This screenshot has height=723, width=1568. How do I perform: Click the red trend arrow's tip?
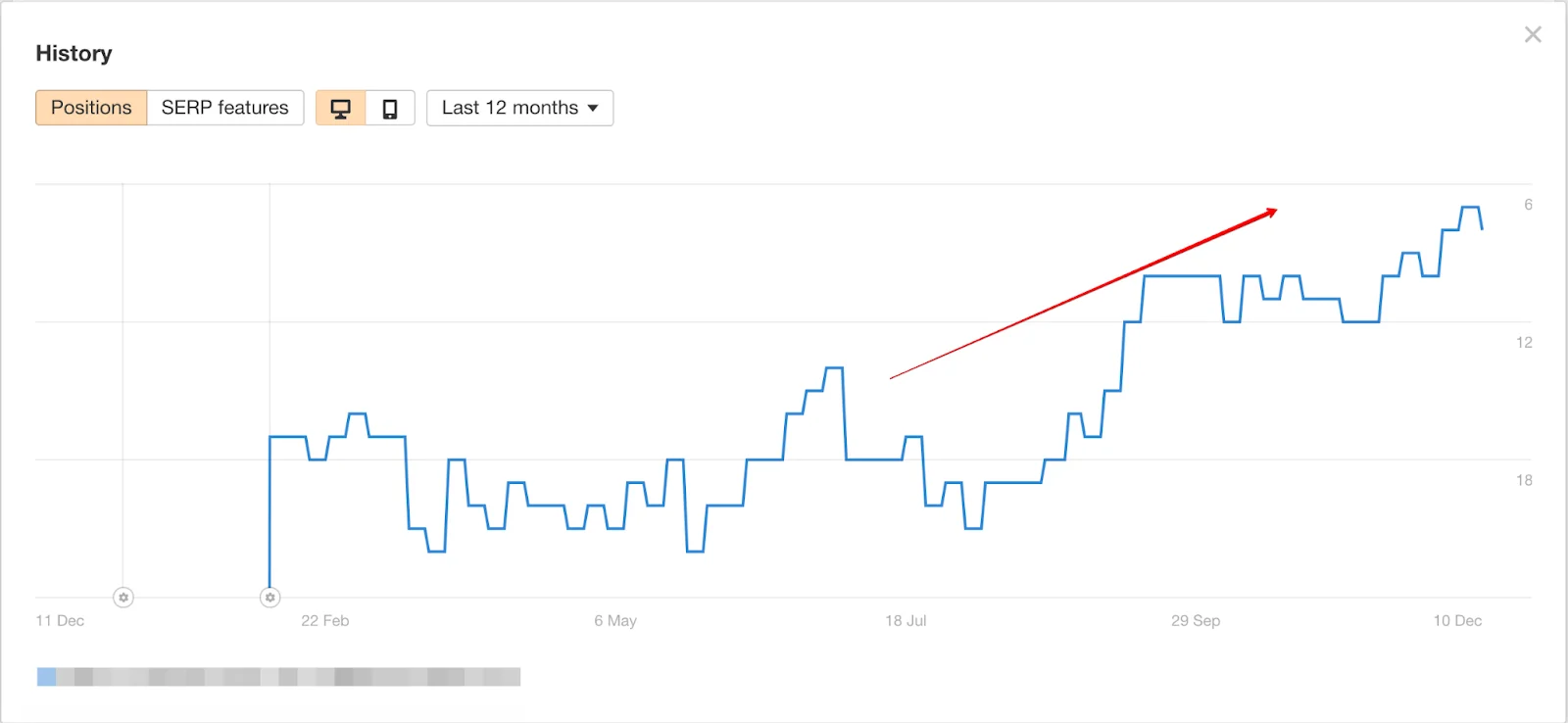tap(1274, 211)
